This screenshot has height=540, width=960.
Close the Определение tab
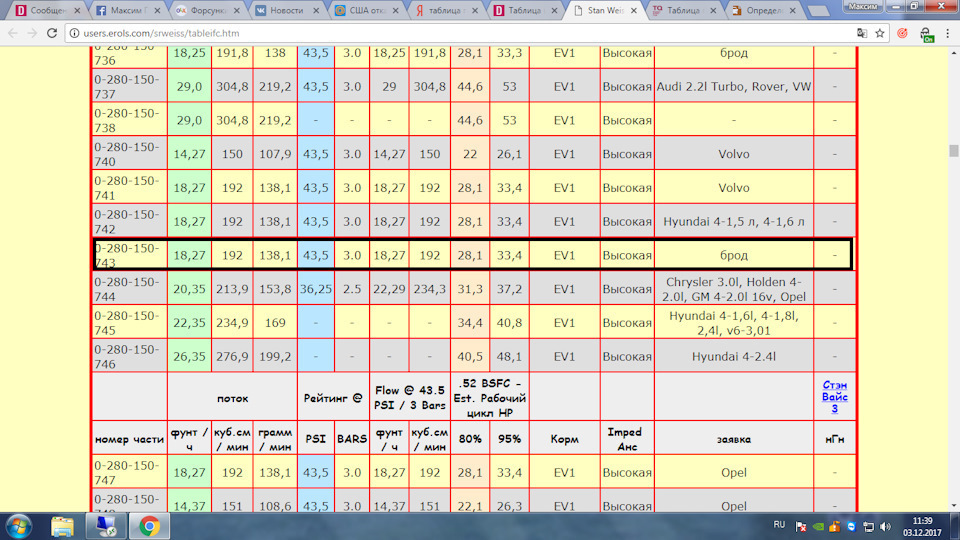click(x=793, y=10)
